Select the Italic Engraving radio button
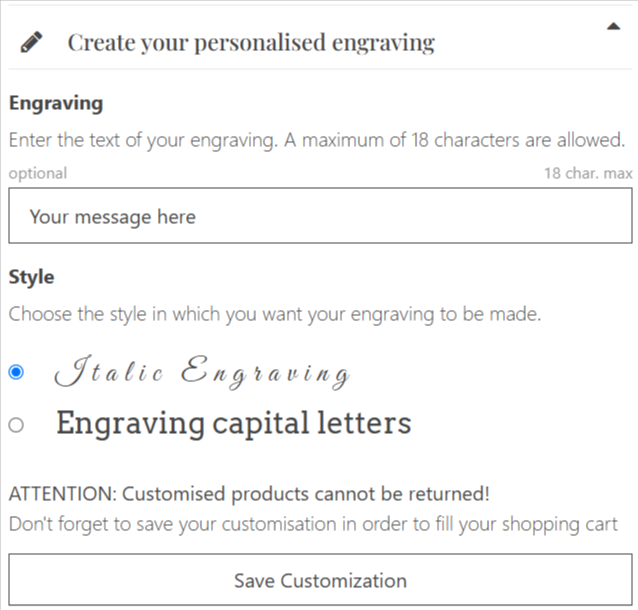The width and height of the screenshot is (638, 610). pos(16,372)
